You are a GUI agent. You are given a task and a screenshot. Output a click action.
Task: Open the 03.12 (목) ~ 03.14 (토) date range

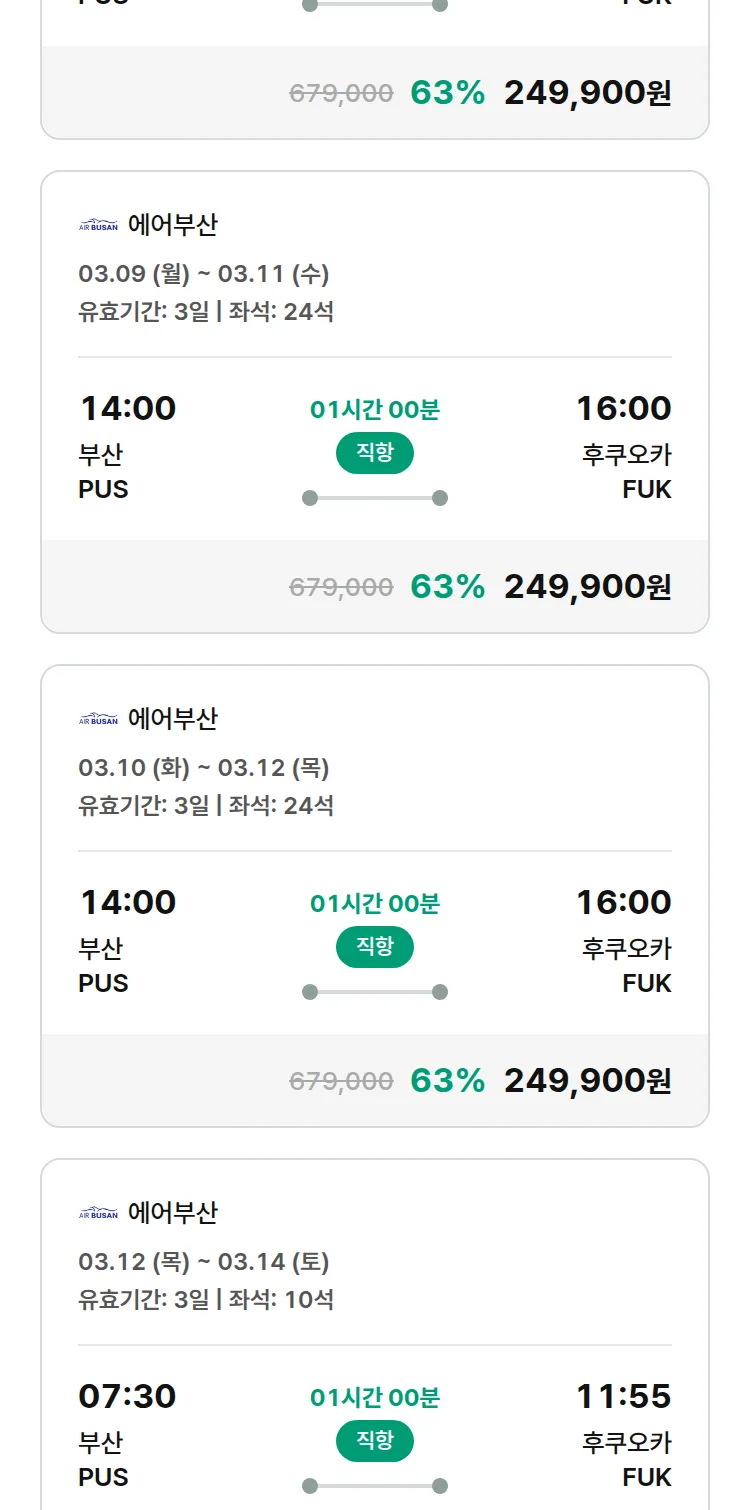(x=204, y=1262)
